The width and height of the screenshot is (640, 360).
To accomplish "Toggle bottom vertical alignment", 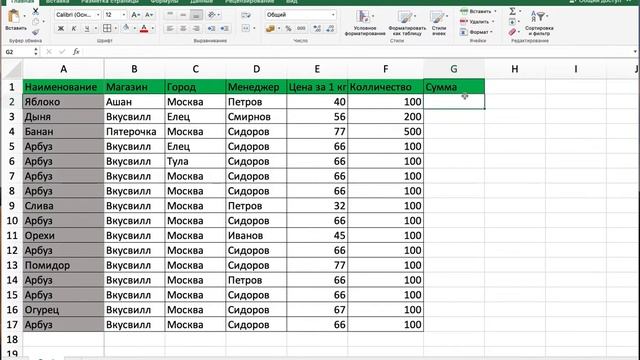I will [196, 15].
